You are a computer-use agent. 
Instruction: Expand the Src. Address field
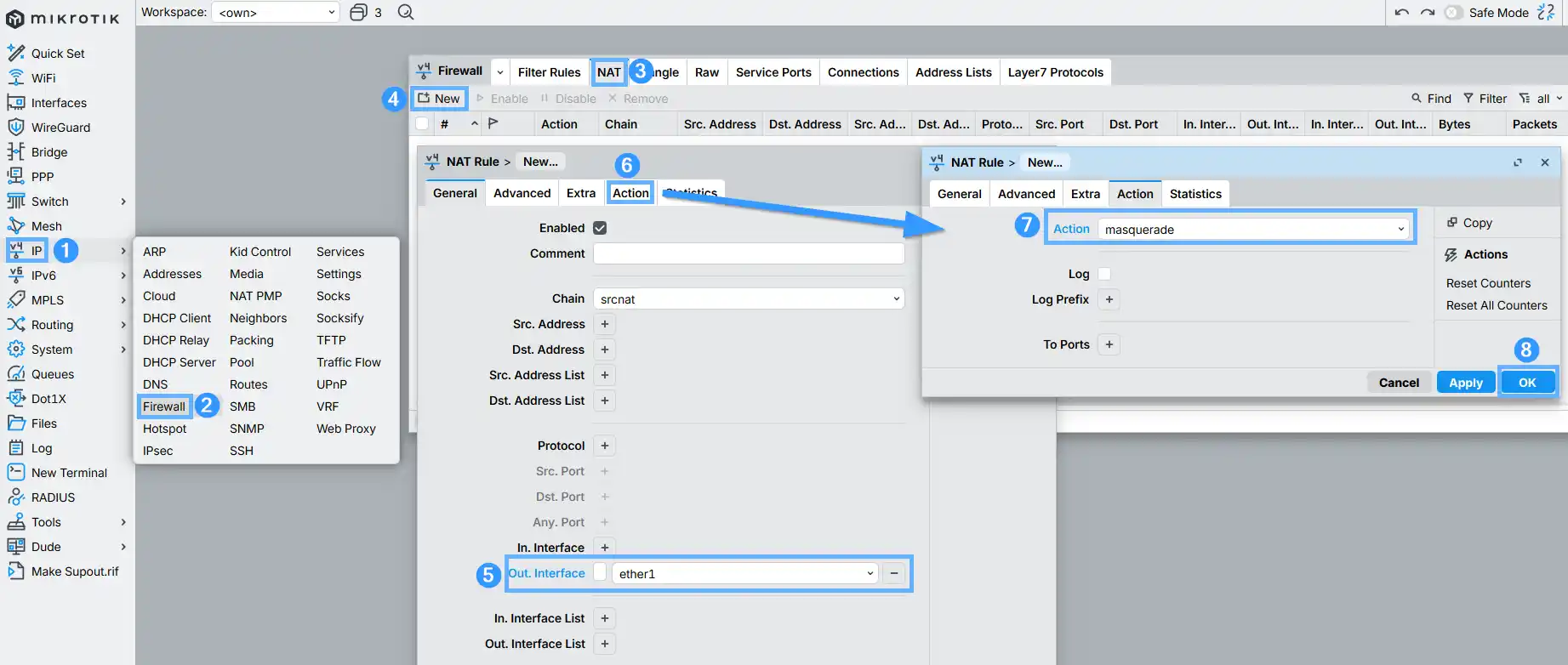[x=605, y=324]
